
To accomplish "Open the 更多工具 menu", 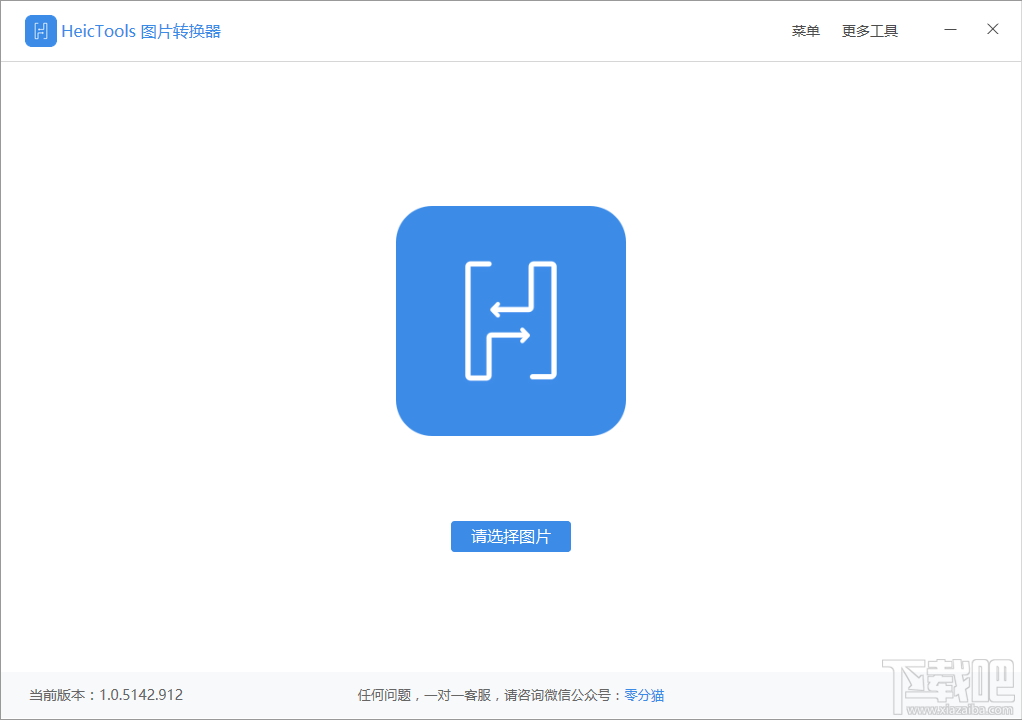I will pyautogui.click(x=869, y=30).
